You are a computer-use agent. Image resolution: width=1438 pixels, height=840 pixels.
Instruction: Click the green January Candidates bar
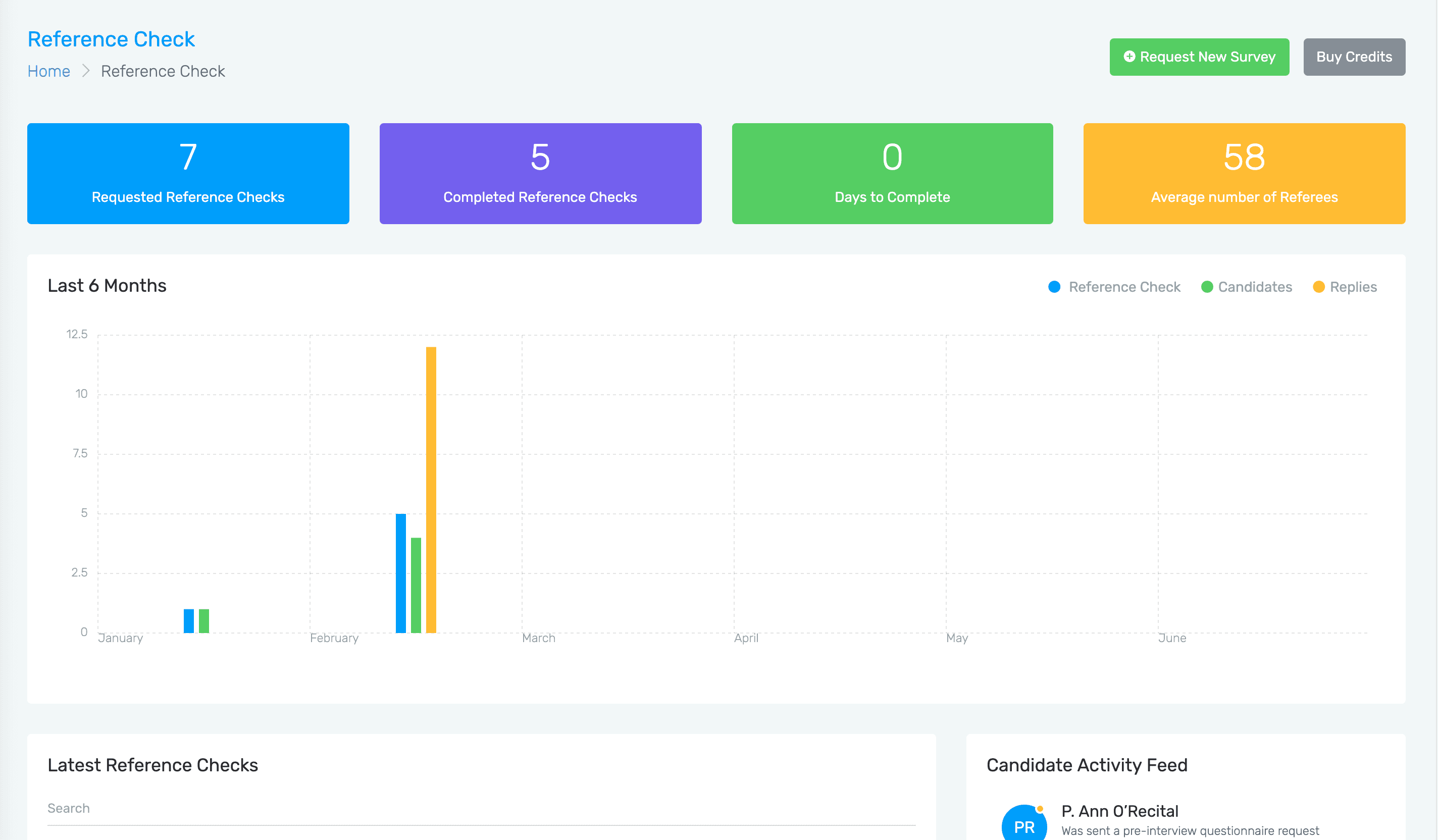(x=203, y=621)
